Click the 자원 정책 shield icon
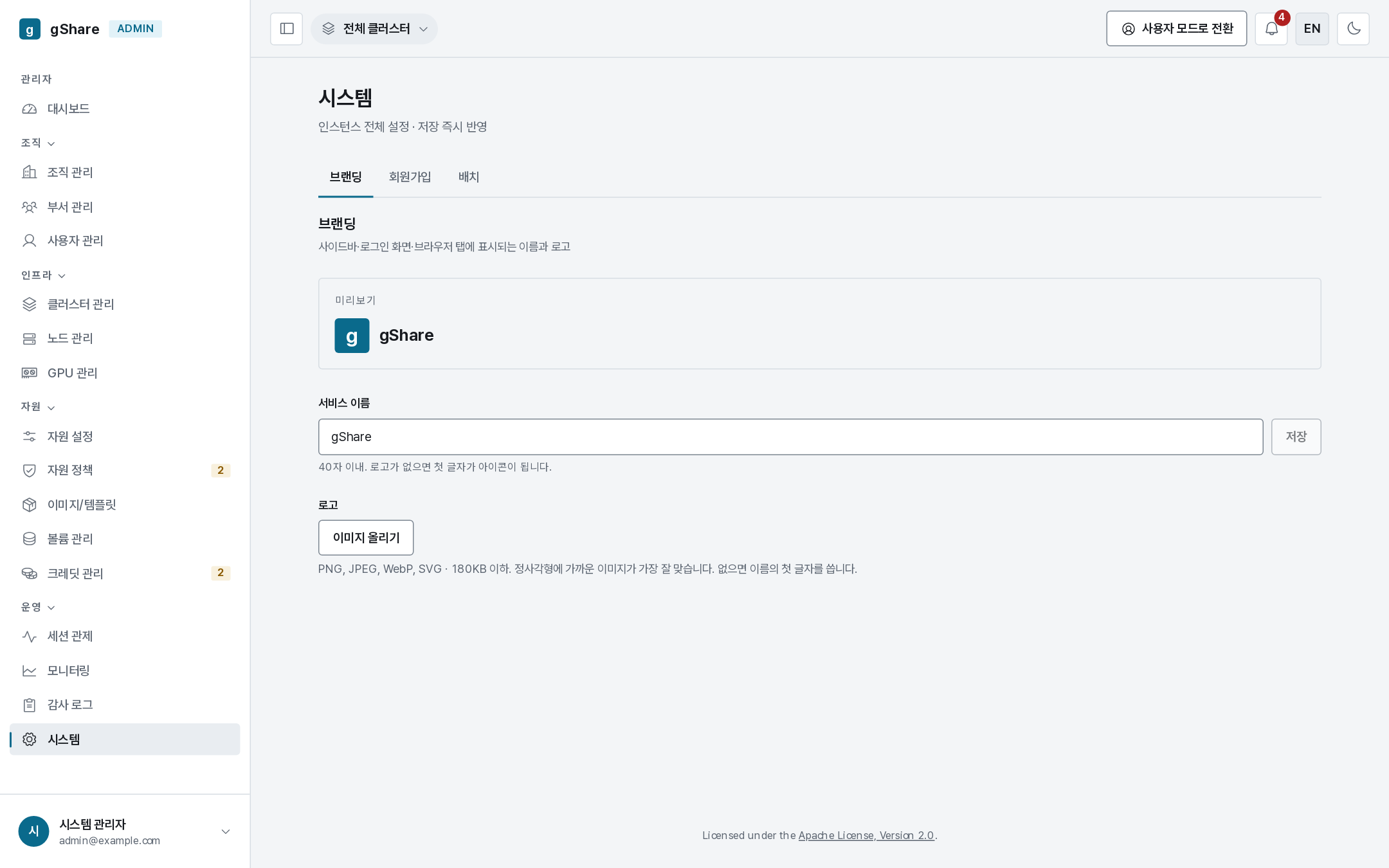Image resolution: width=1389 pixels, height=868 pixels. click(30, 470)
